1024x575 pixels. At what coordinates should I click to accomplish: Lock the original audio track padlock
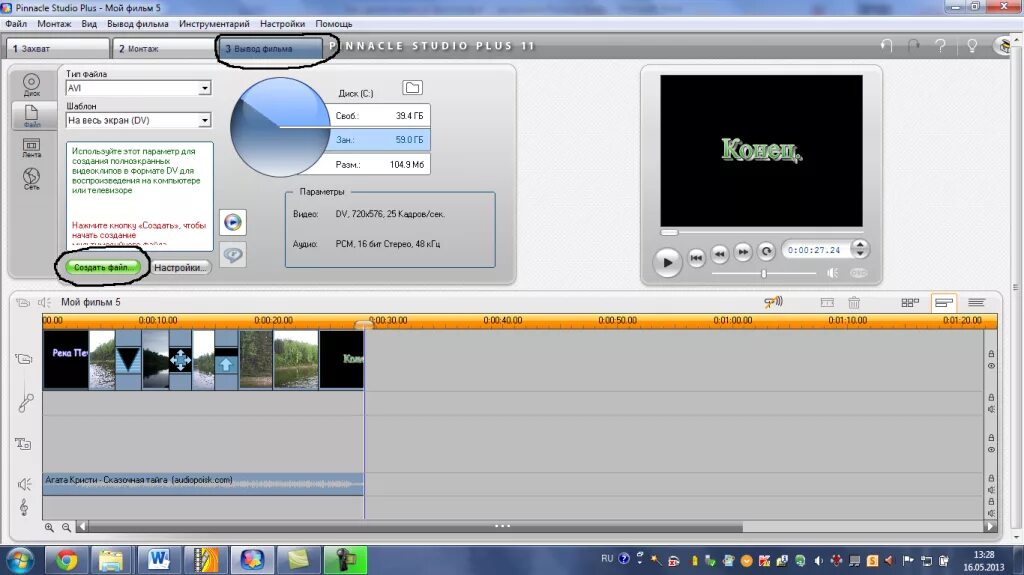(991, 397)
